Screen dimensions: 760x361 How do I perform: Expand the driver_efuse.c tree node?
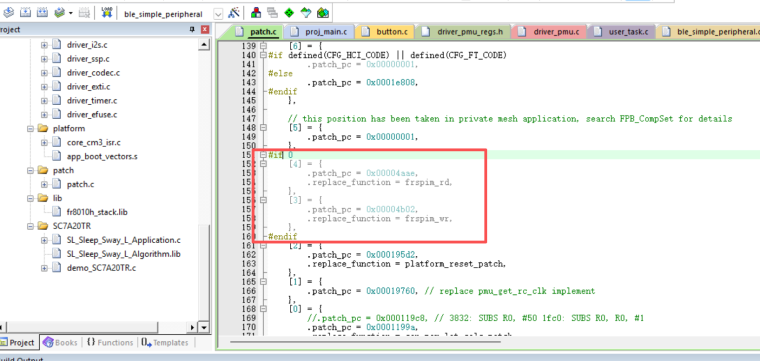44,115
